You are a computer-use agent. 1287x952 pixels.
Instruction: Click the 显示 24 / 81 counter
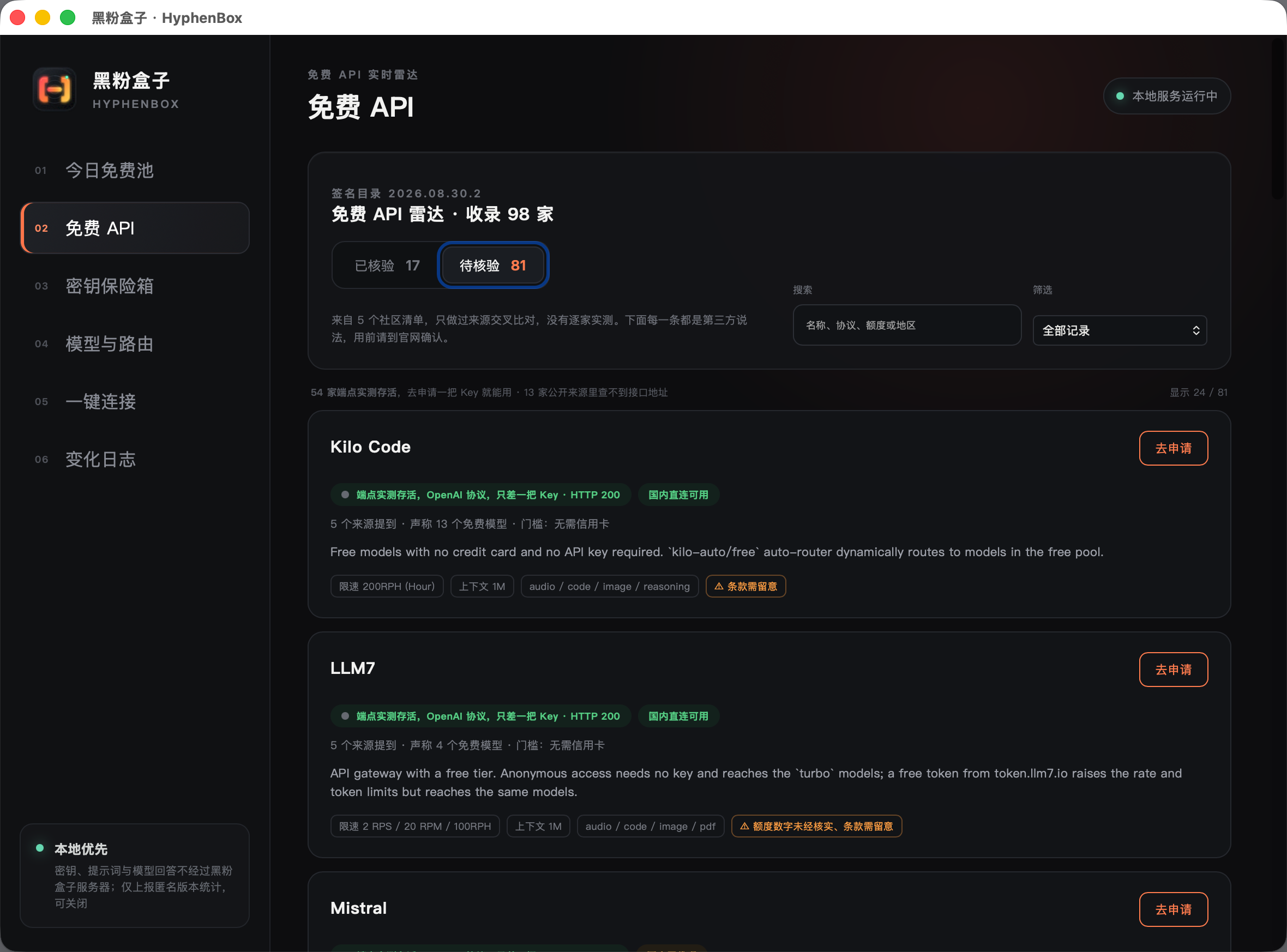click(1198, 393)
